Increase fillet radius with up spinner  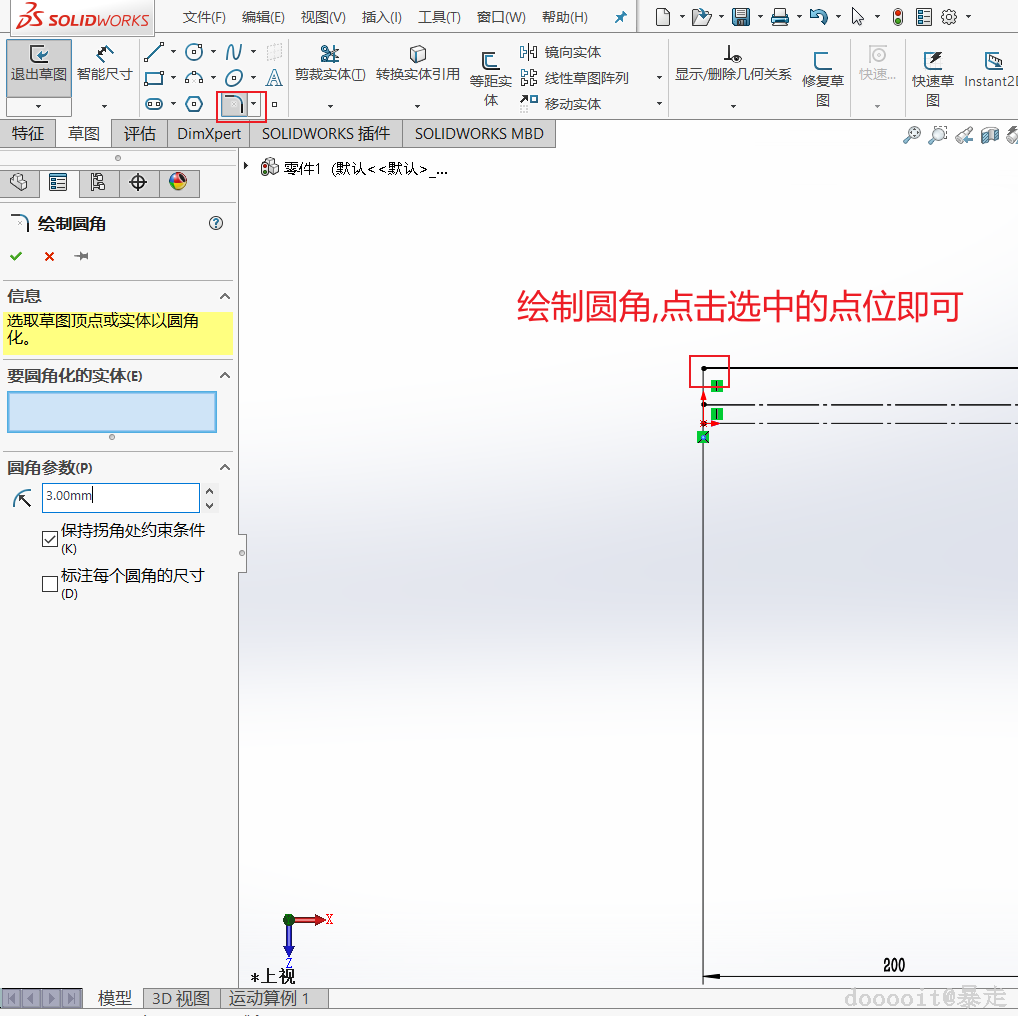[209, 491]
